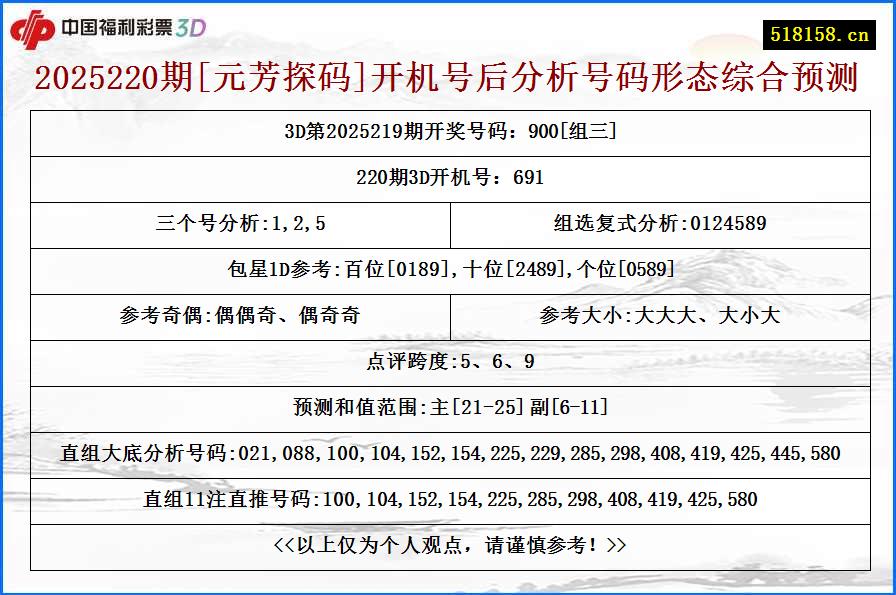Select the 220期3D开机号 row
The image size is (896, 595).
click(448, 177)
